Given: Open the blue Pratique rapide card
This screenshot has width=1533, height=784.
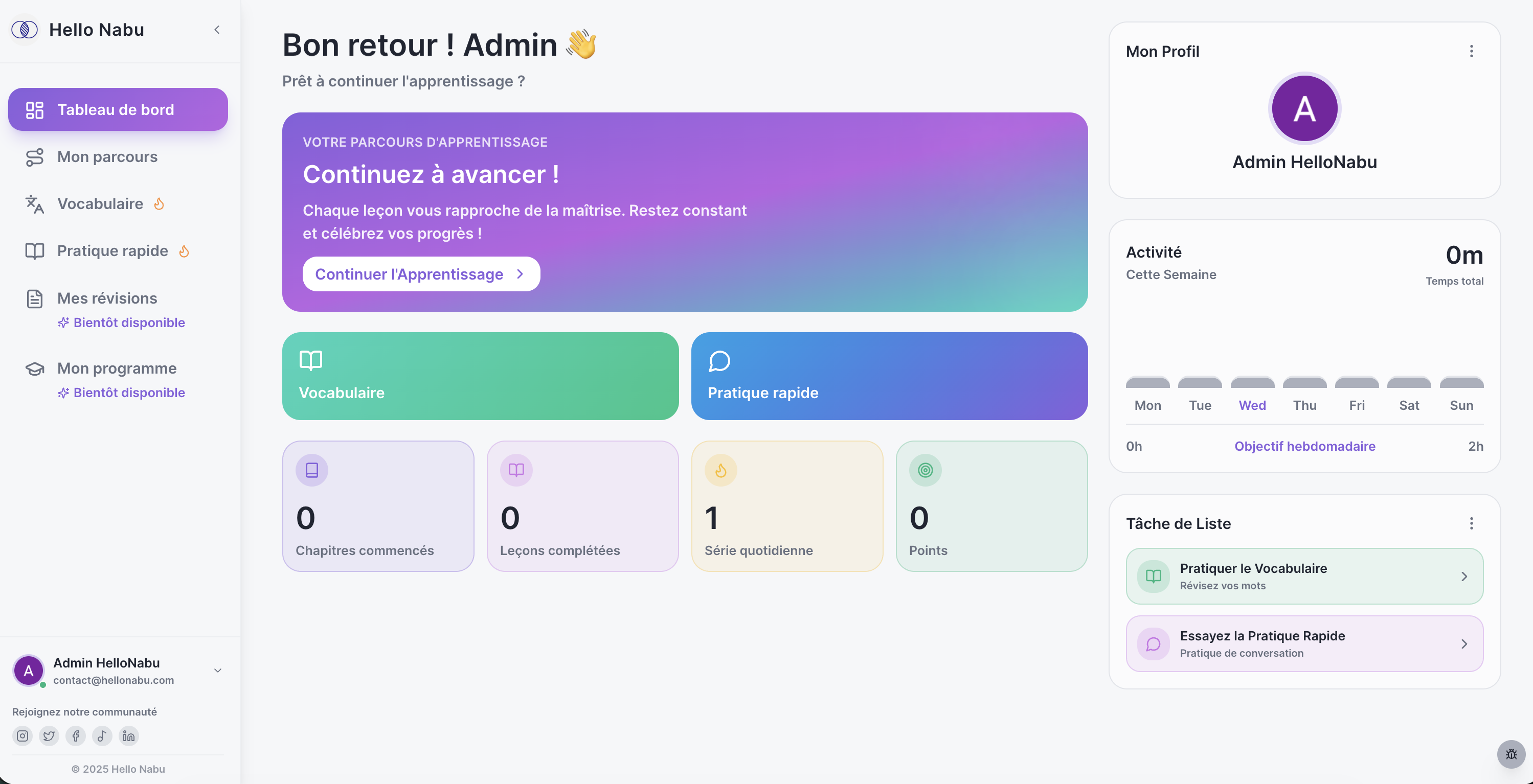Looking at the screenshot, I should [x=889, y=376].
